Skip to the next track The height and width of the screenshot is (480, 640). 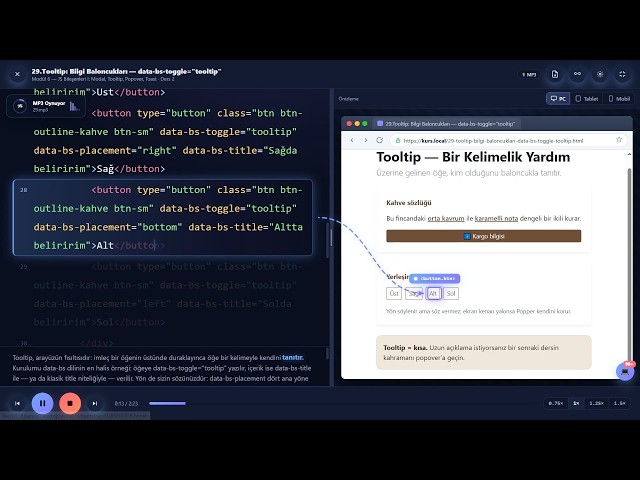pyautogui.click(x=95, y=403)
